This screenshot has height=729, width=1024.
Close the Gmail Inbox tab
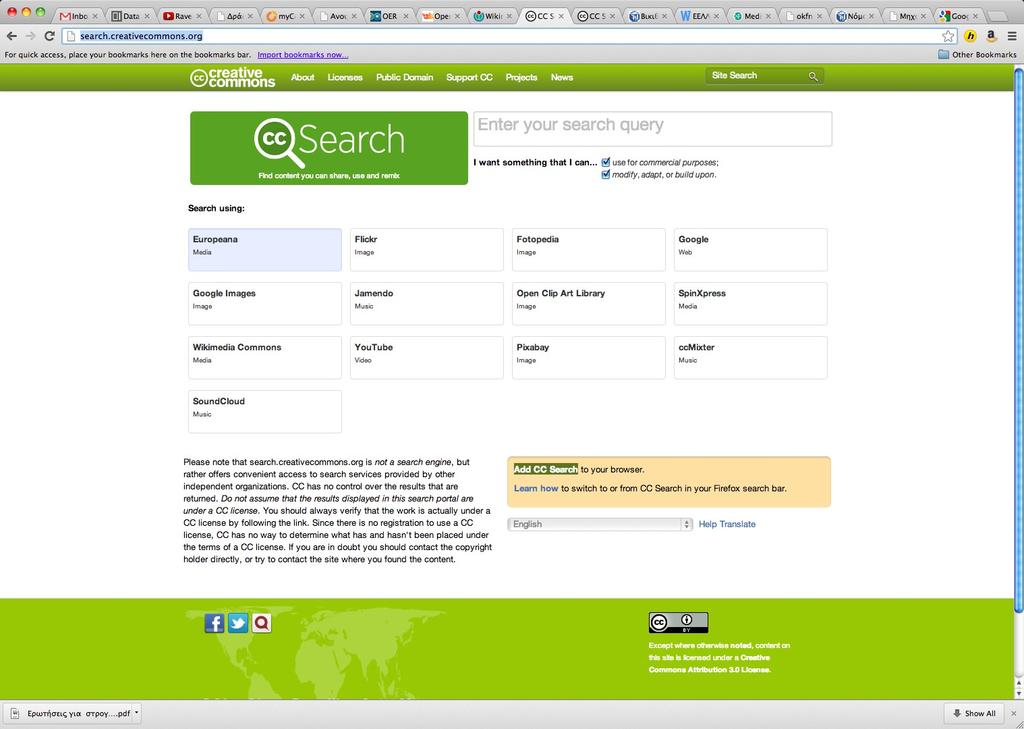tap(95, 16)
